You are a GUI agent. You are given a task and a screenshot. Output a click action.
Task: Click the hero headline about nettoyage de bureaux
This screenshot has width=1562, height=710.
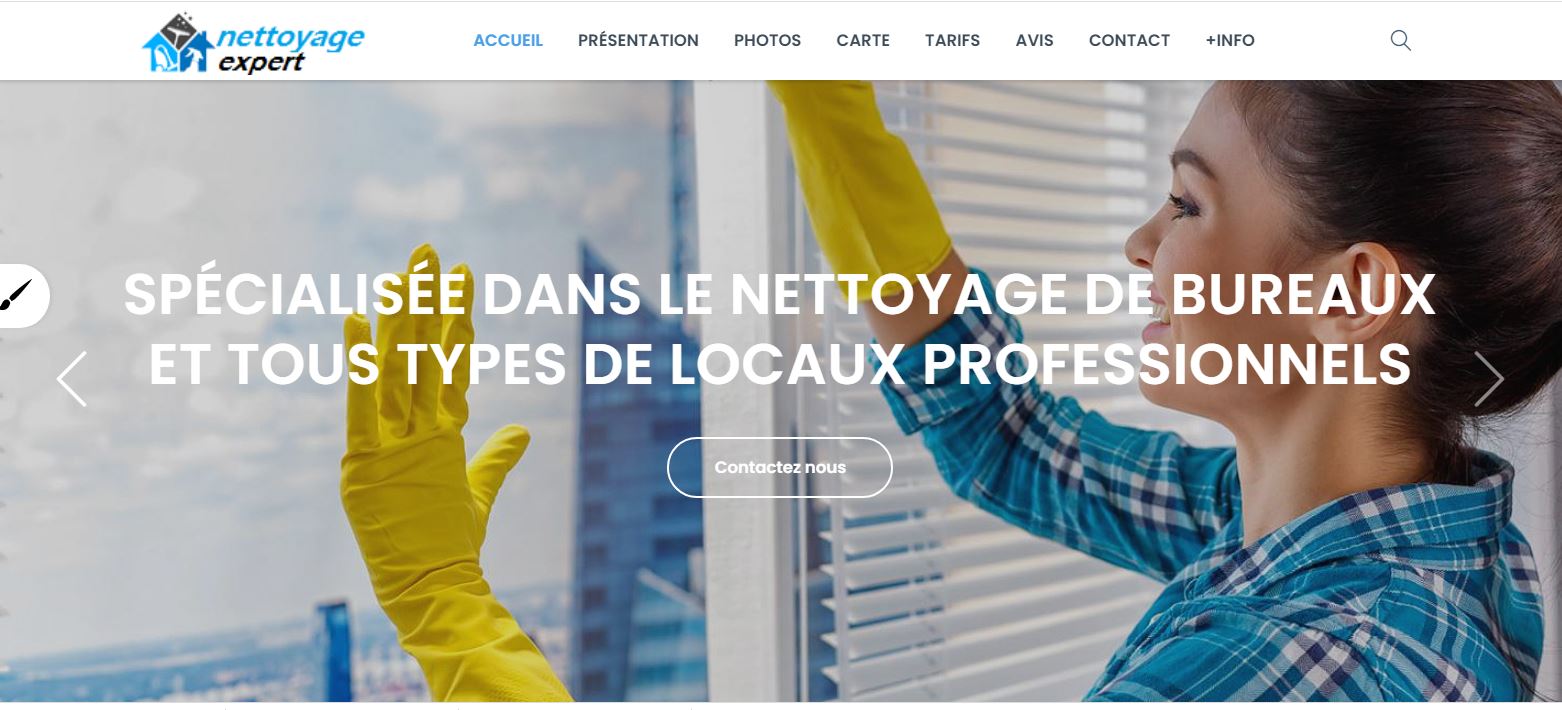coord(780,329)
